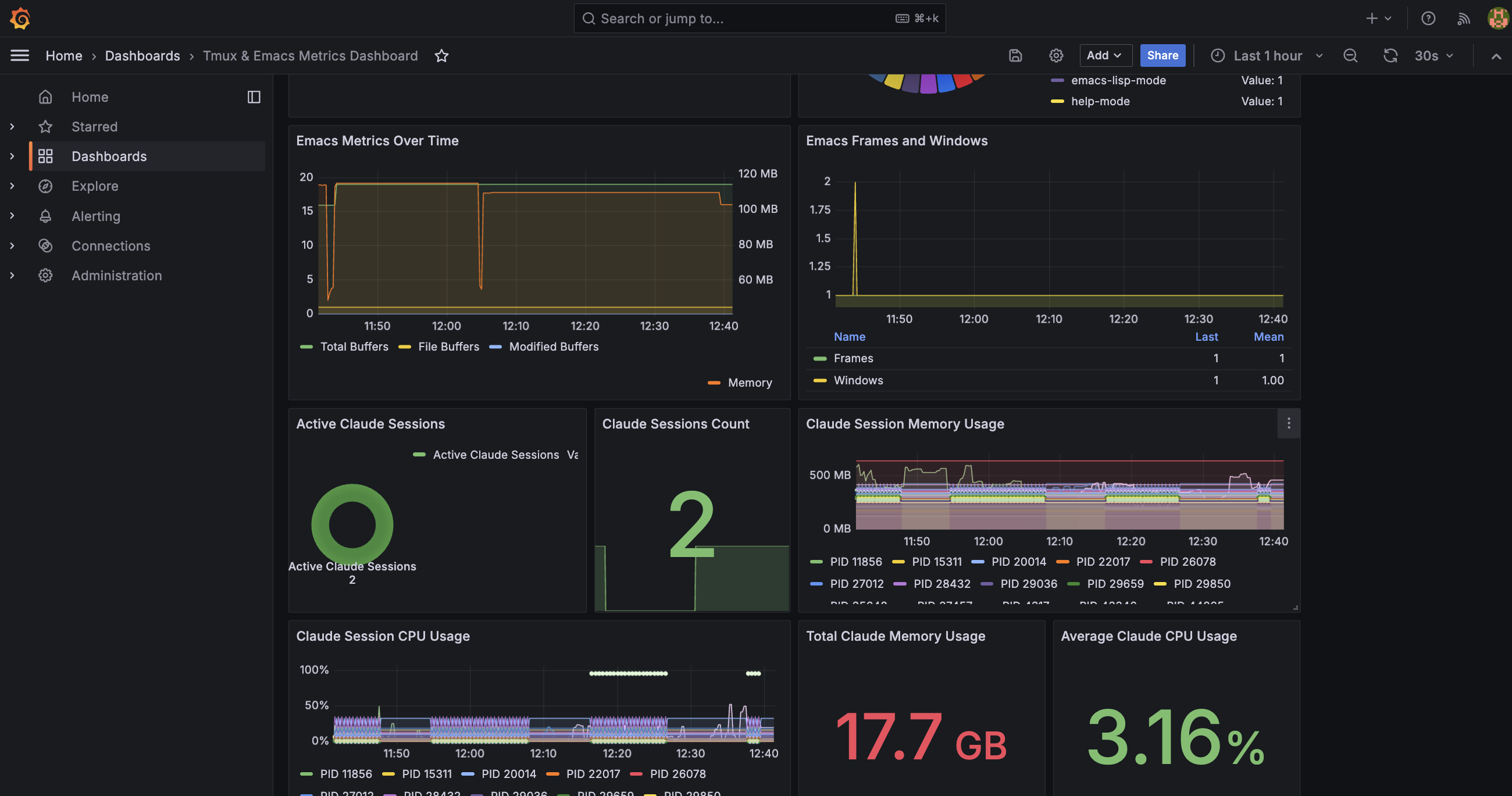Image resolution: width=1512 pixels, height=796 pixels.
Task: Expand the Administration section chevron
Action: [12, 275]
